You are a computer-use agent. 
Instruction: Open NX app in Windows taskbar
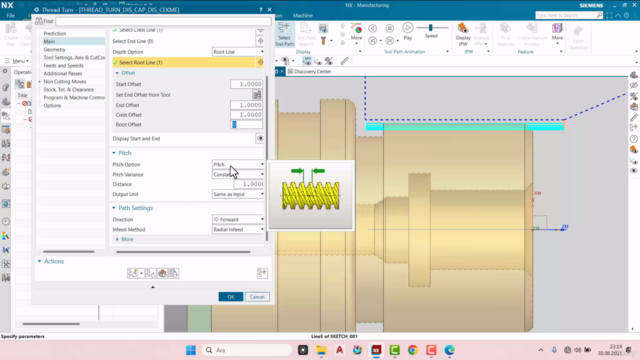(376, 350)
